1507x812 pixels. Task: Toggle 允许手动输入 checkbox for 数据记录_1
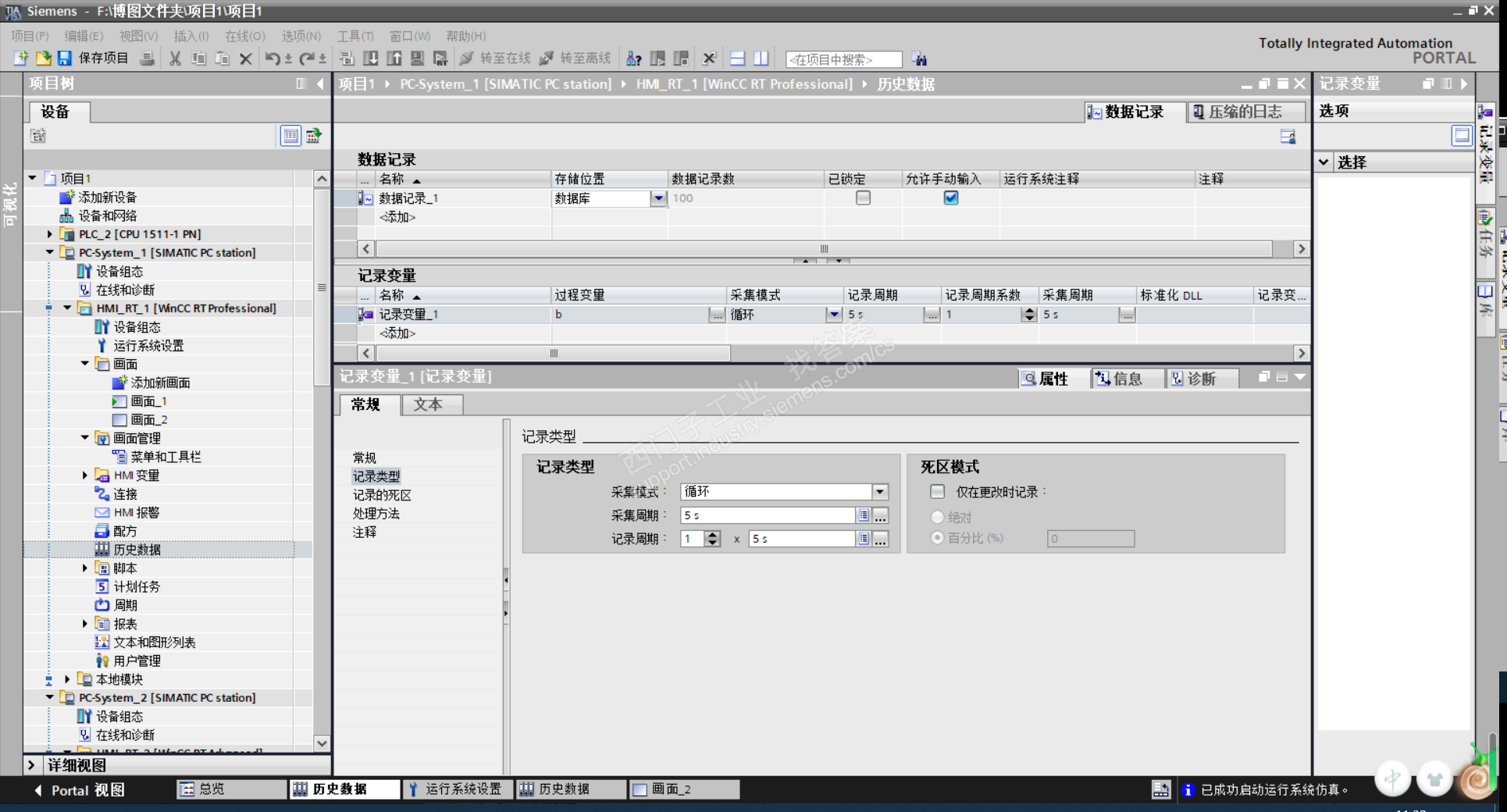coord(951,198)
